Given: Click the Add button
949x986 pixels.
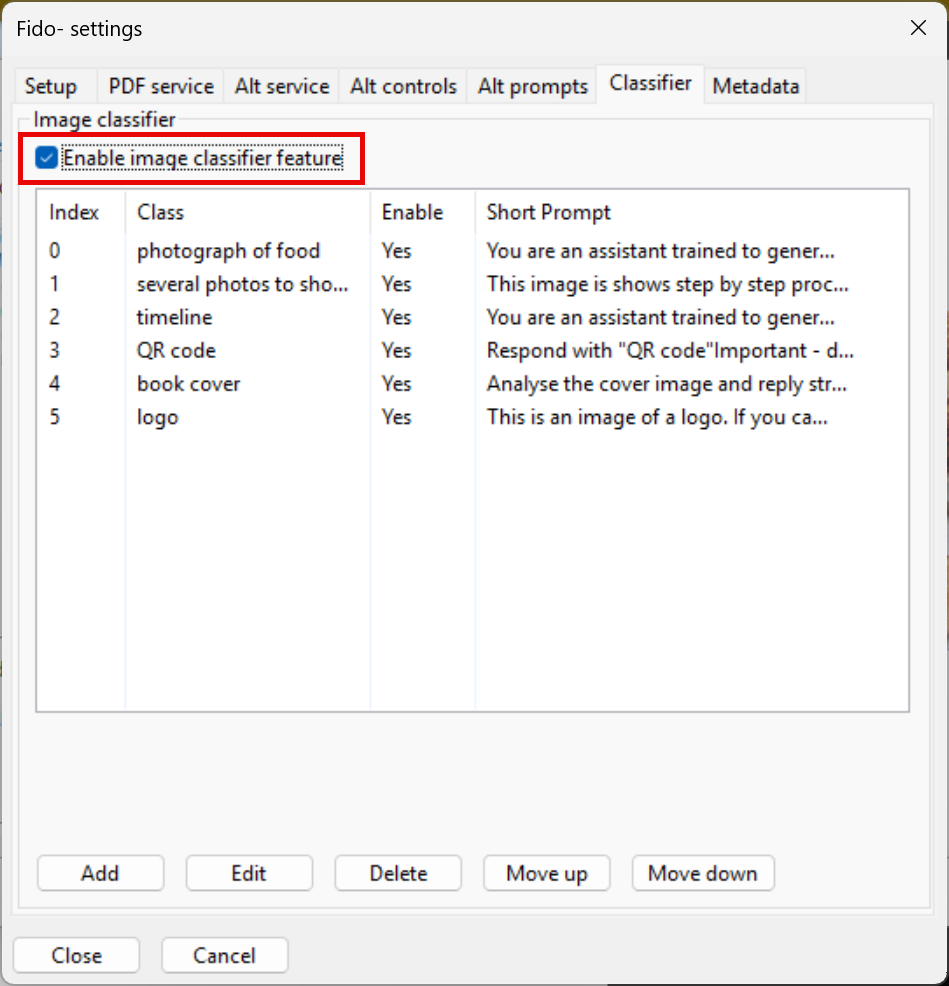Looking at the screenshot, I should coord(101,873).
